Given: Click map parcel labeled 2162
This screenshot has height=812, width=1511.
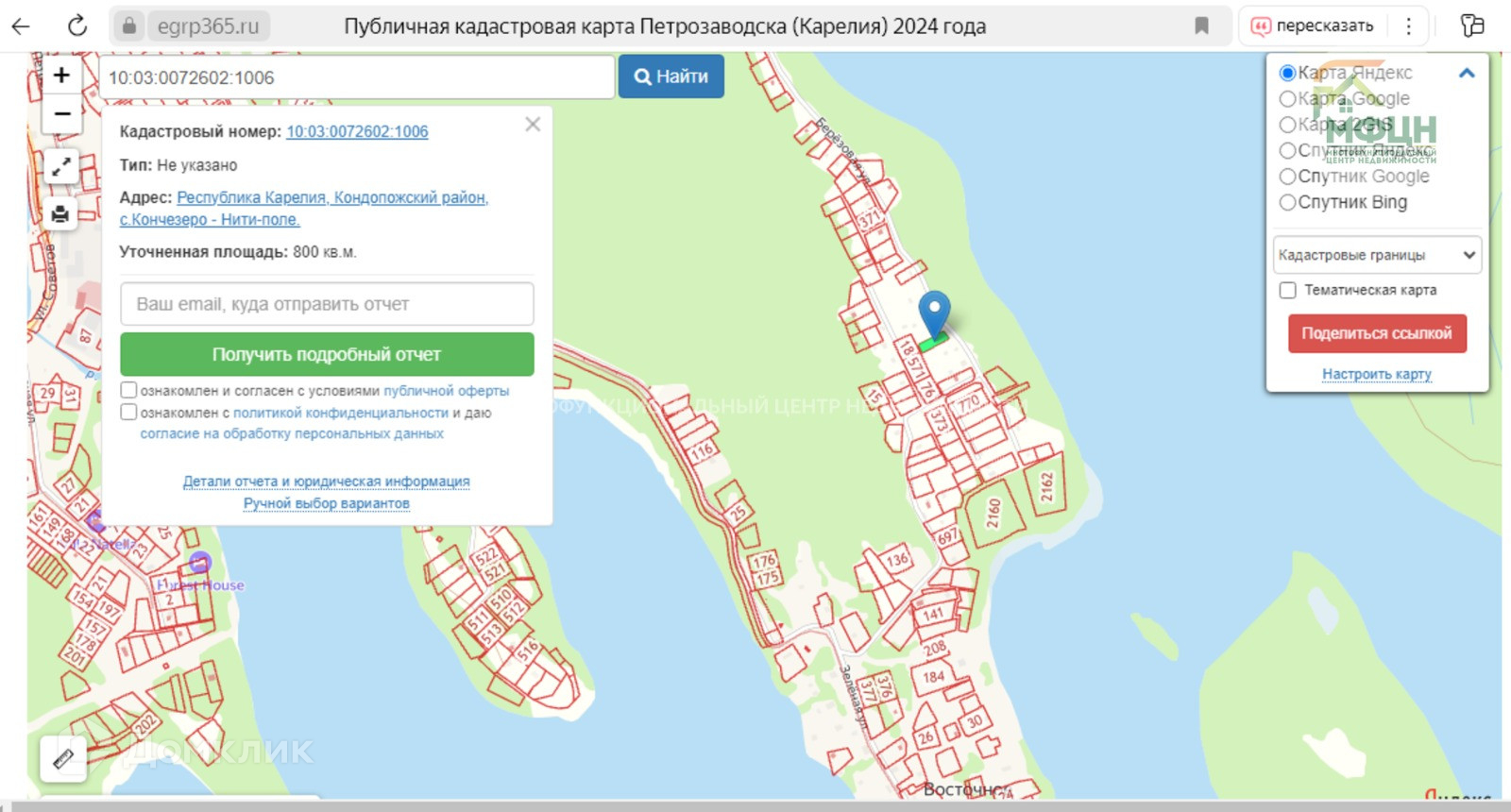Looking at the screenshot, I should (x=1046, y=486).
